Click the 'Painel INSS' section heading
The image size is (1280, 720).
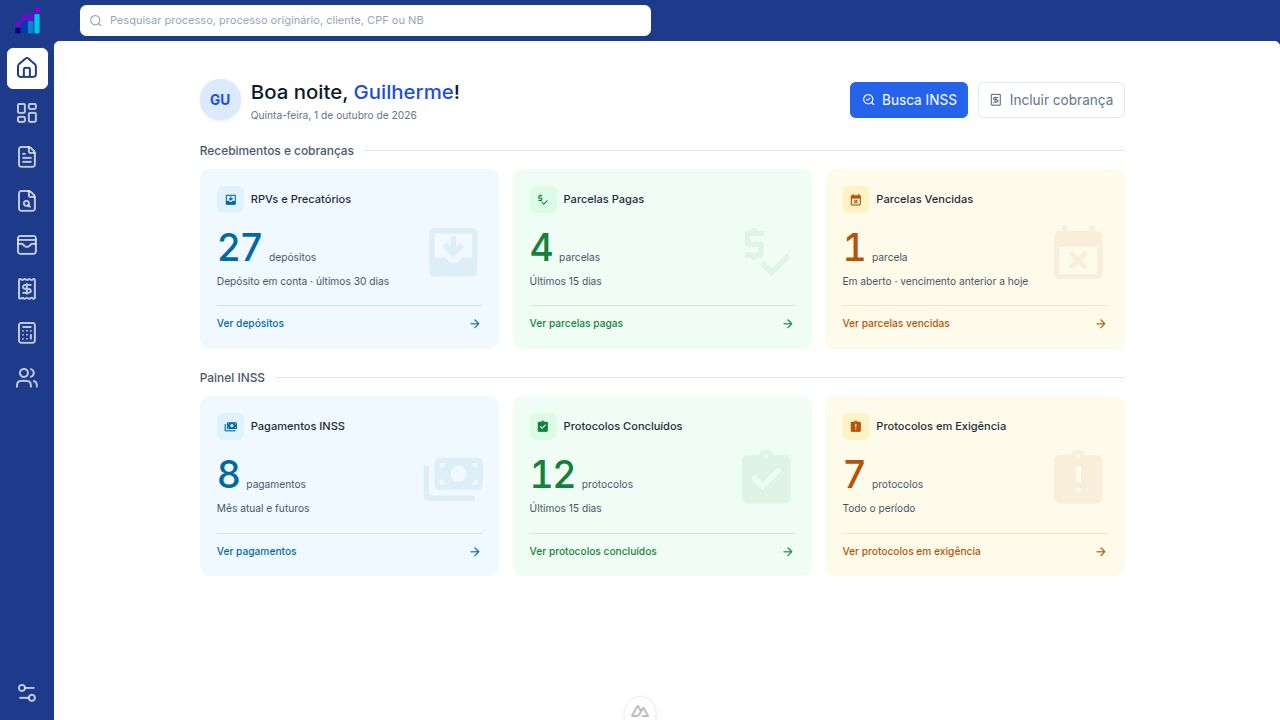(x=232, y=378)
